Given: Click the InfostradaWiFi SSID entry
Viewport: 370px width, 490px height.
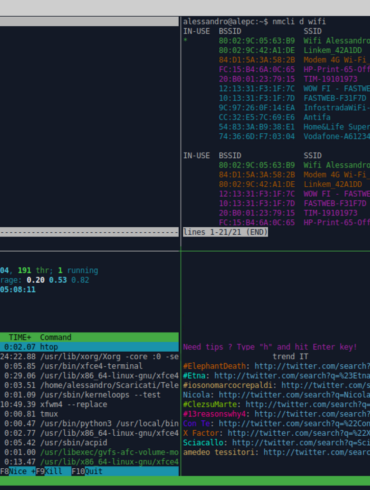Looking at the screenshot, I should point(337,108).
